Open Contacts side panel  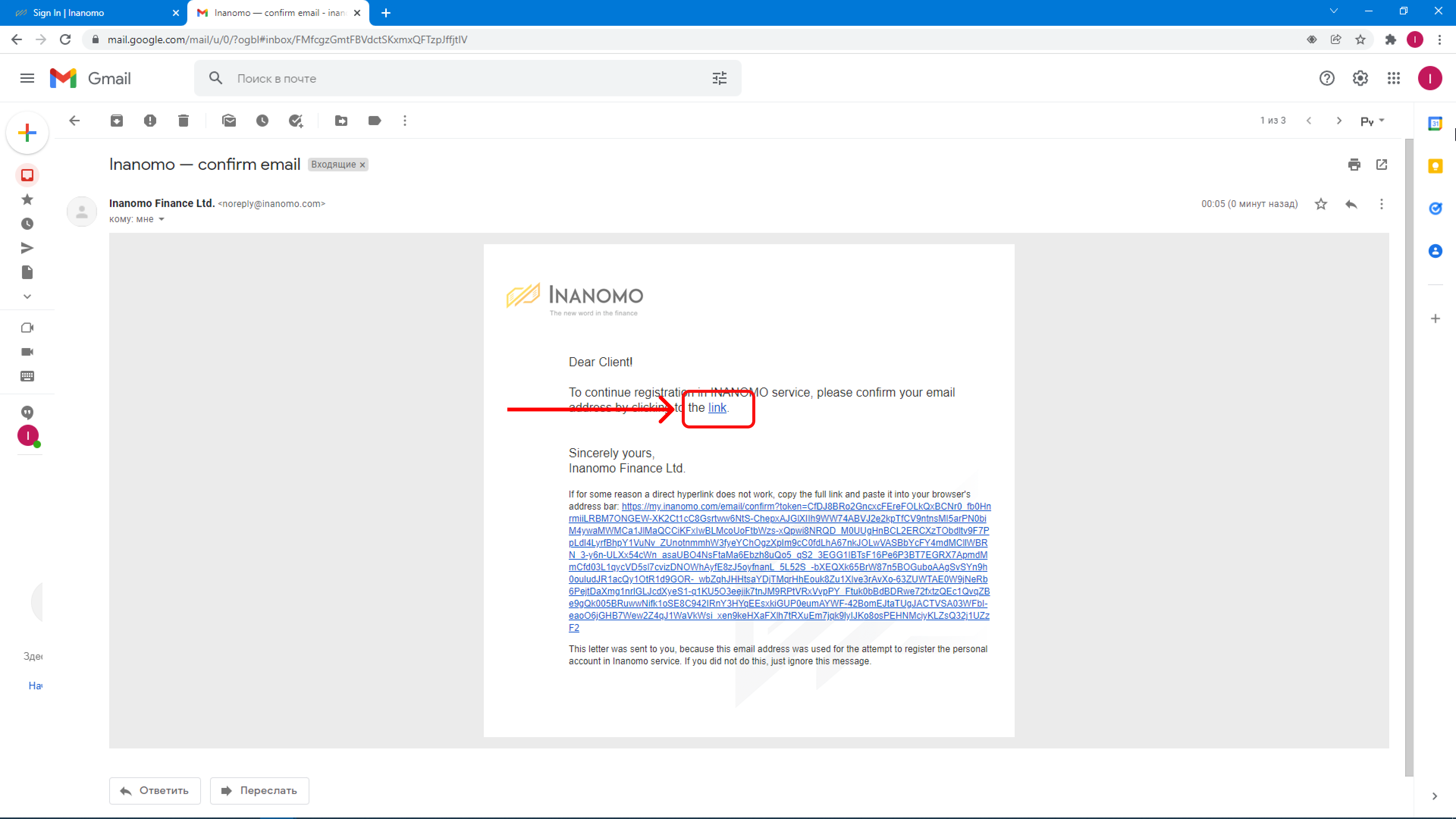click(x=1435, y=251)
